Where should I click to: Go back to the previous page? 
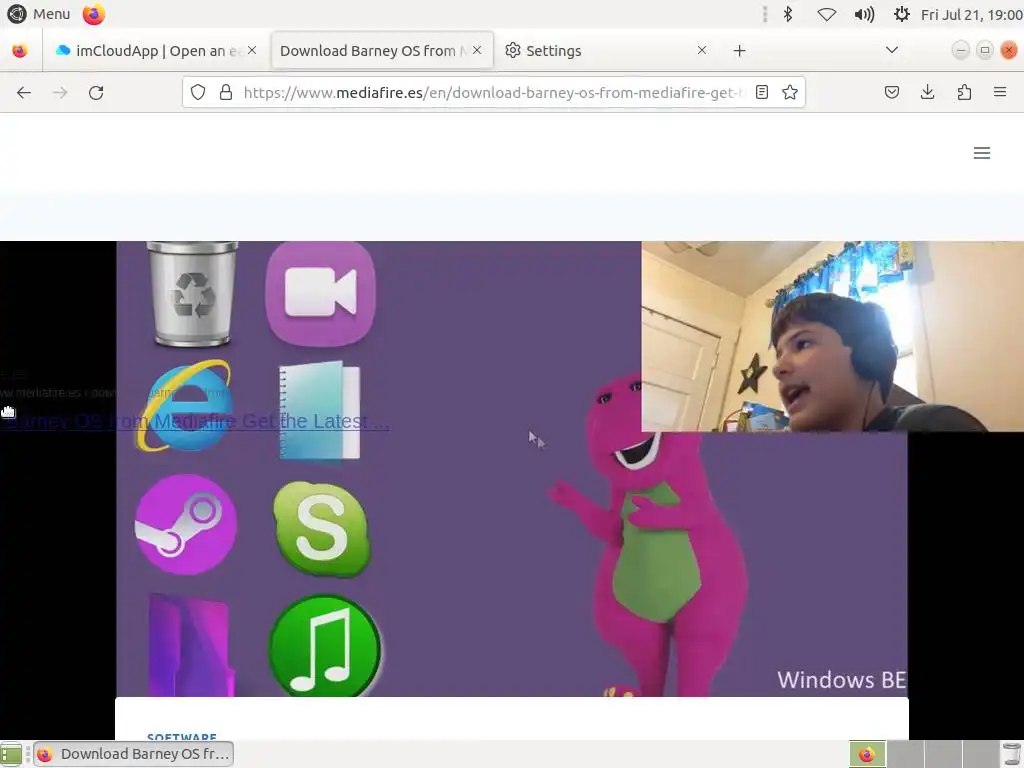(x=24, y=93)
